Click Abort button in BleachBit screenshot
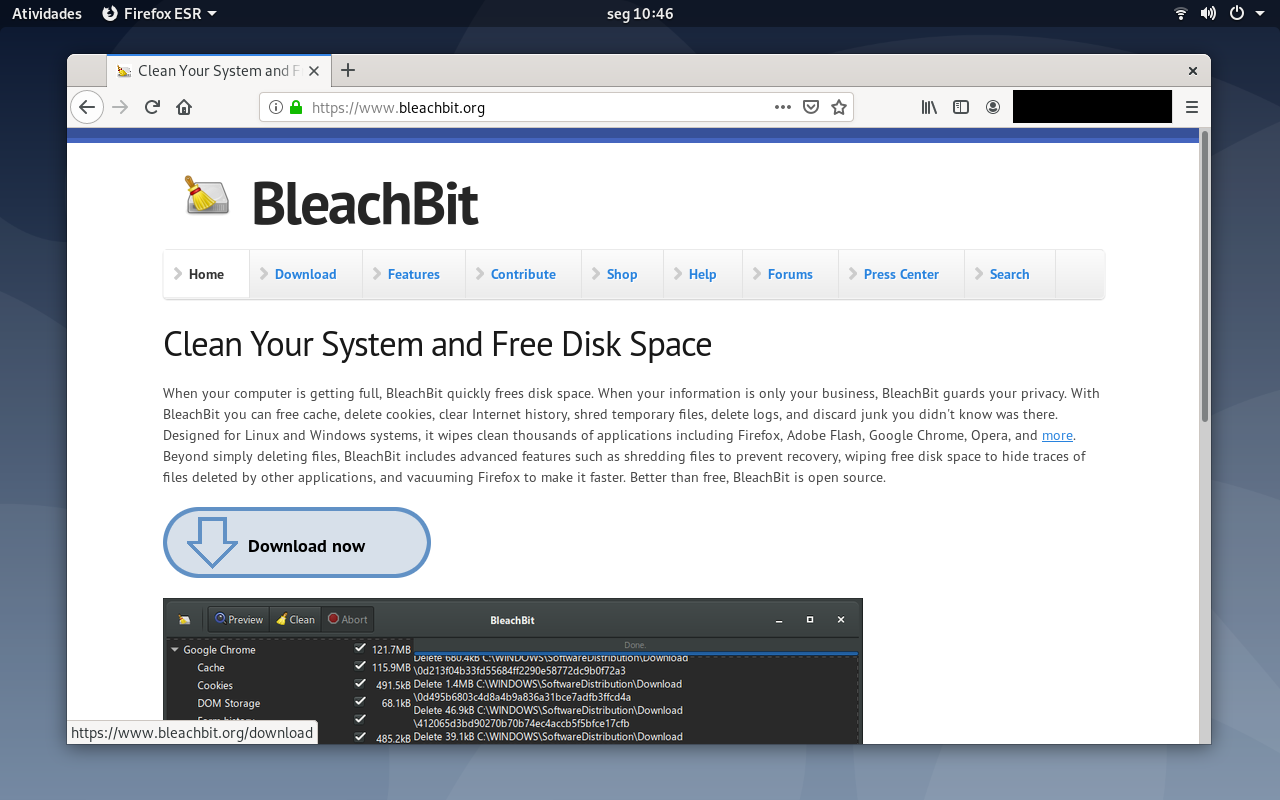The height and width of the screenshot is (800, 1280). tap(347, 619)
